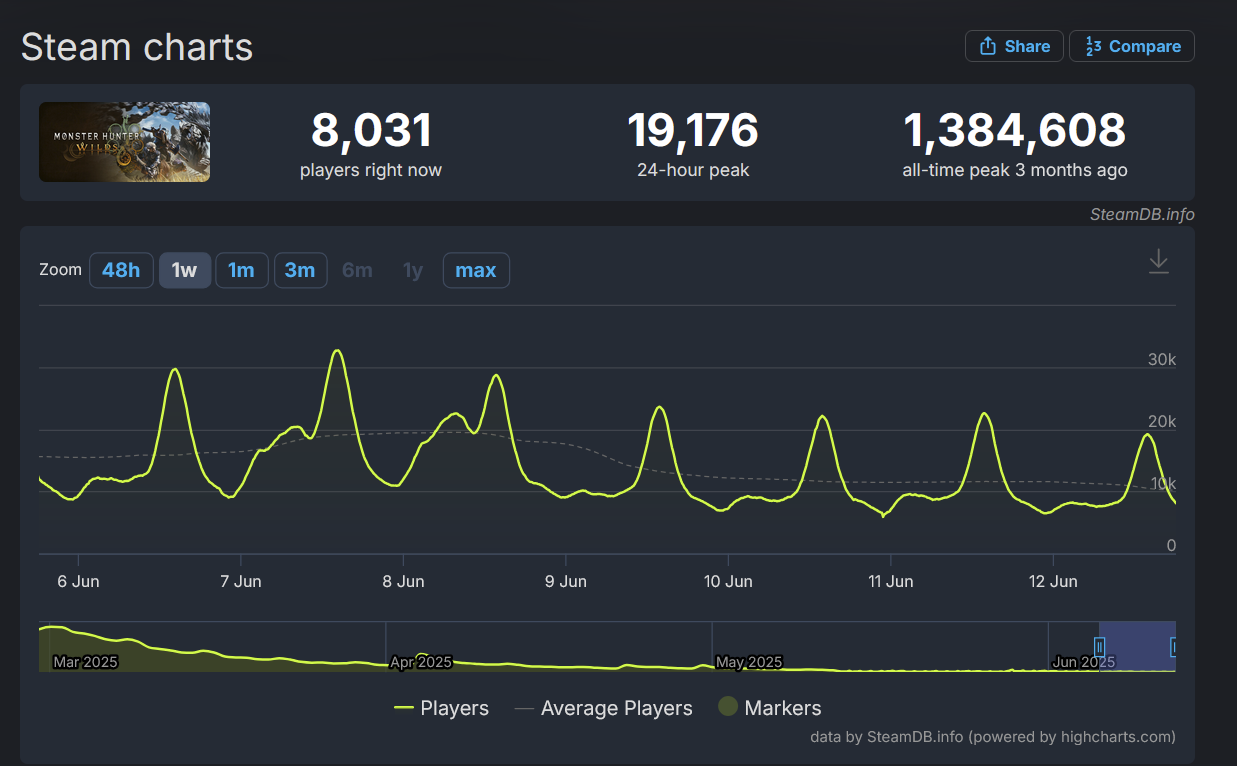This screenshot has height=766, width=1237.
Task: Click the Mar 2025 label in navigator
Action: (x=85, y=662)
